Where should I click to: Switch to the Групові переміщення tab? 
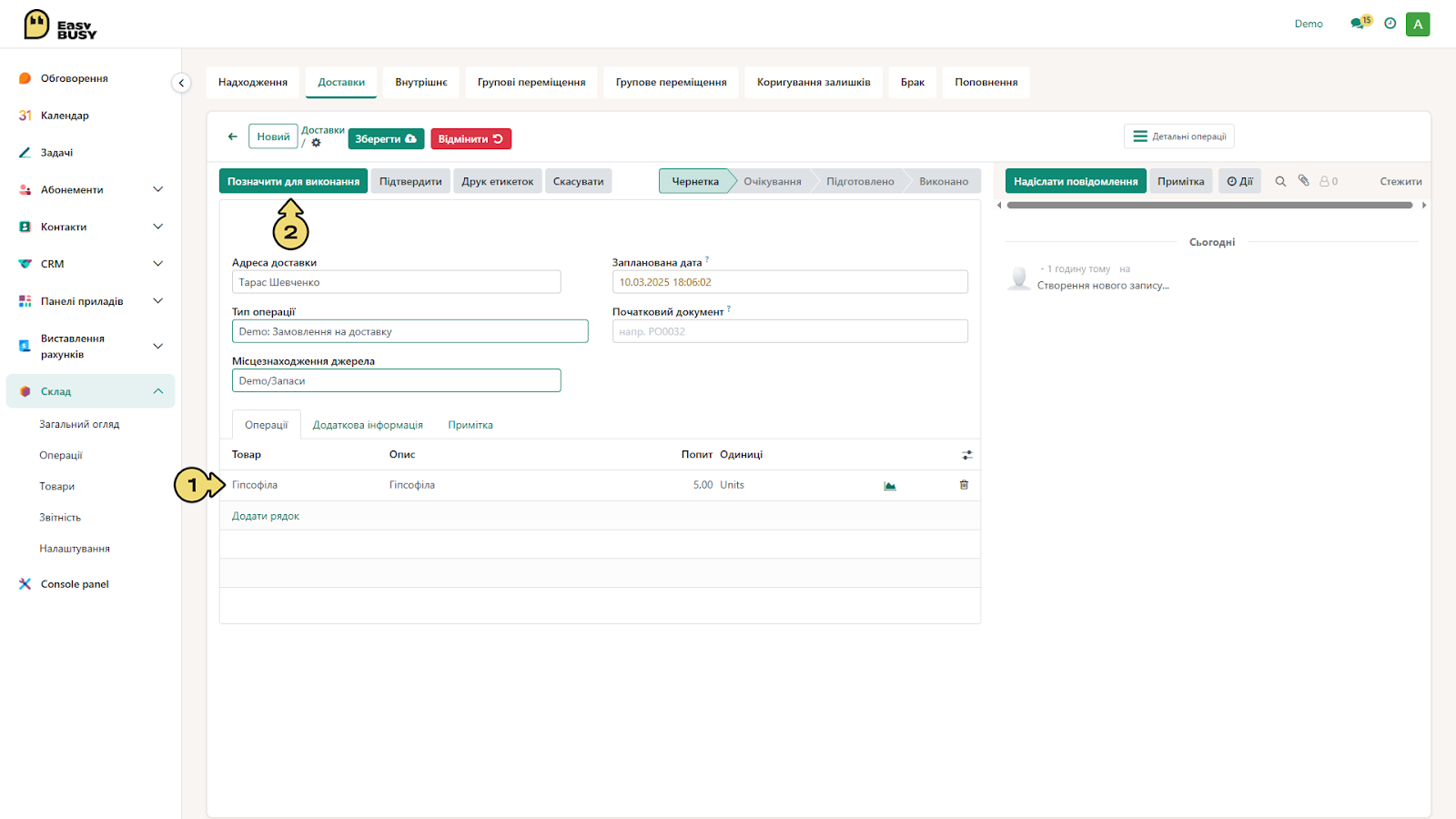(x=531, y=82)
